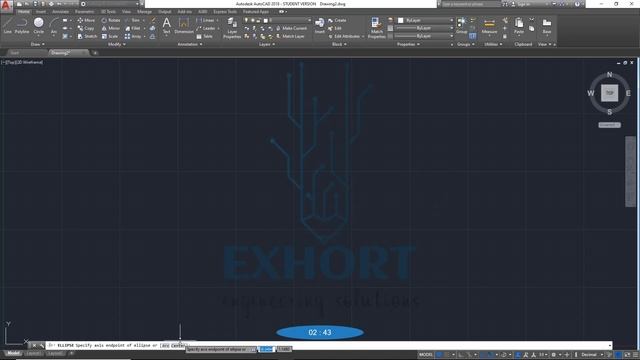This screenshot has width=640, height=360.
Task: Select the Line tool
Action: click(7, 25)
